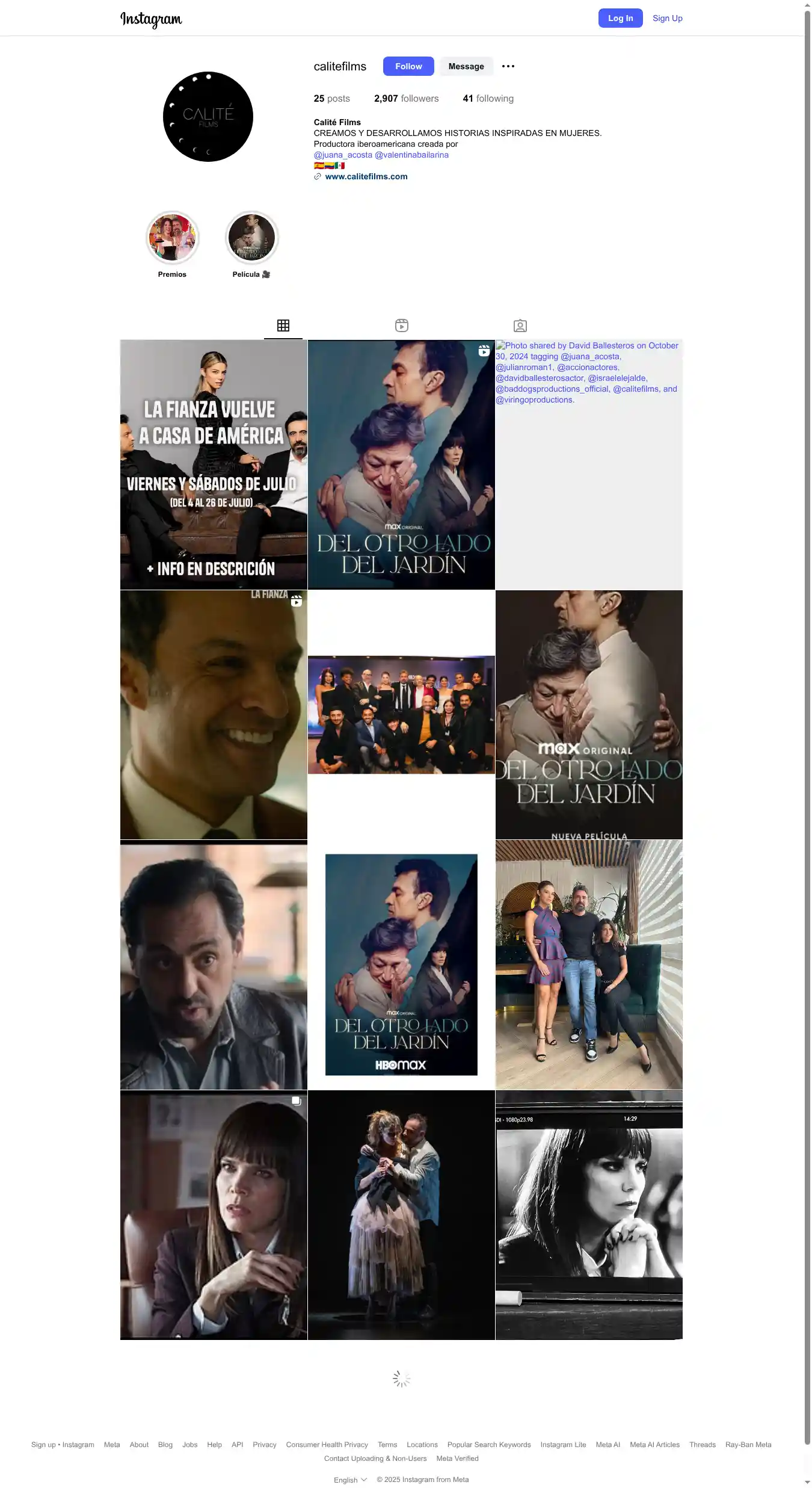
Task: Open the HBO Max Del Otro Lado del Jardín post
Action: point(401,965)
